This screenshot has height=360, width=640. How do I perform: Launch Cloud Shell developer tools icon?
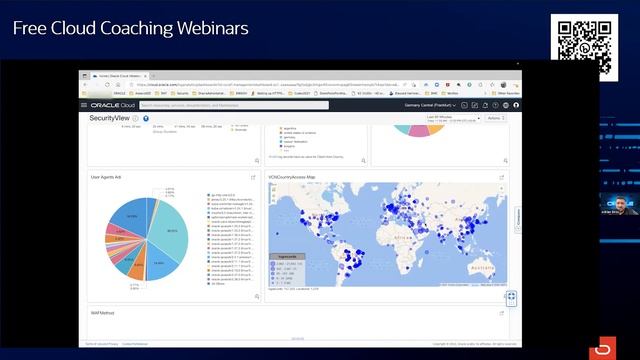click(464, 105)
